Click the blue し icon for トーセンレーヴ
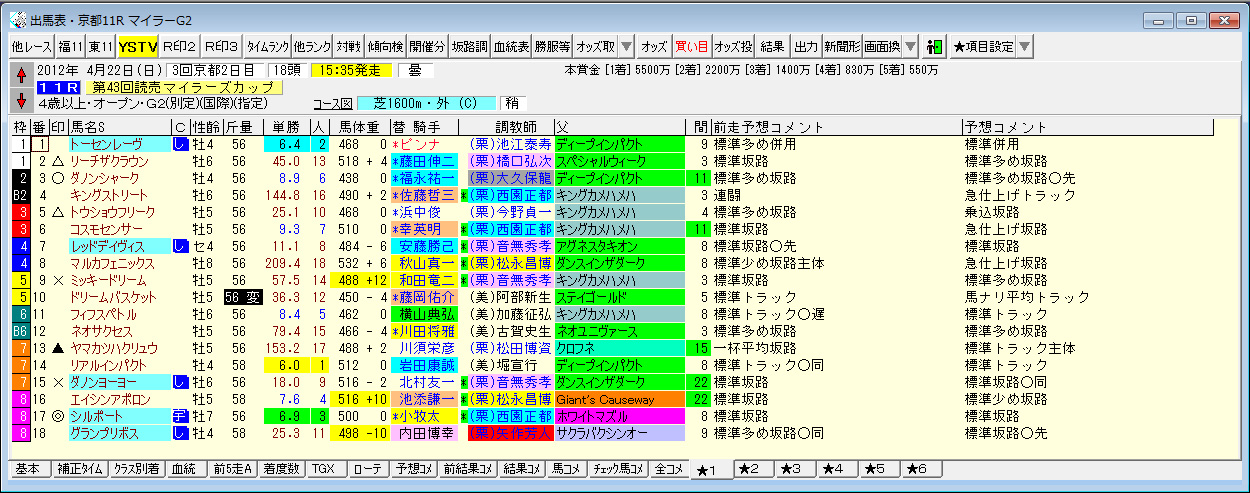 (180, 144)
